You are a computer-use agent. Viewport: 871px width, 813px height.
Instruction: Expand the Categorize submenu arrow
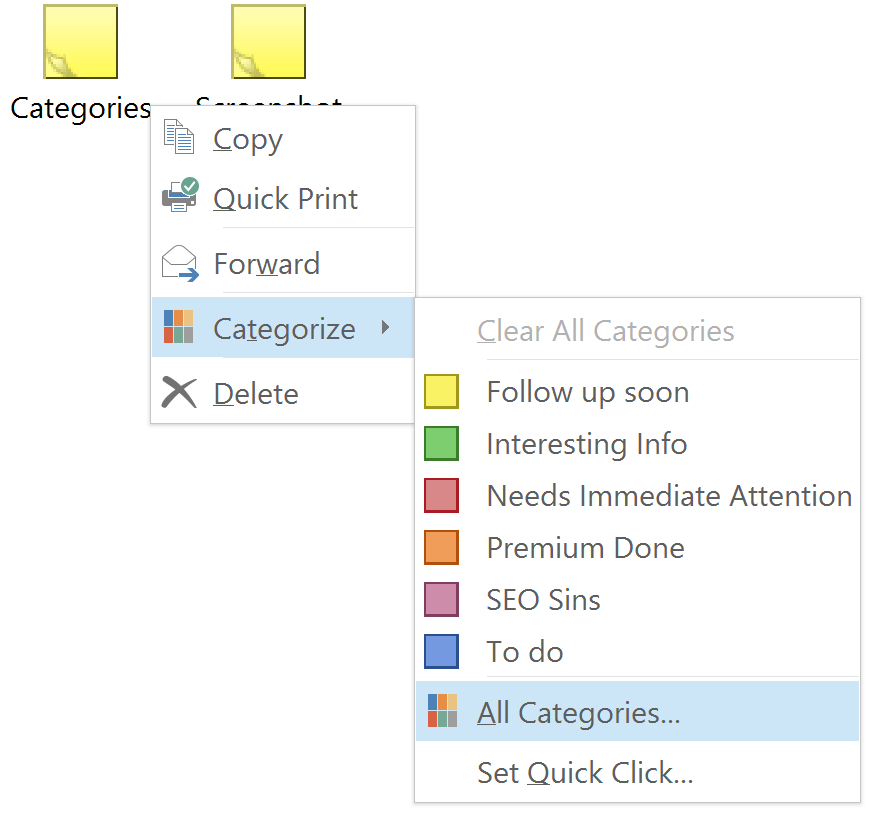tap(386, 327)
